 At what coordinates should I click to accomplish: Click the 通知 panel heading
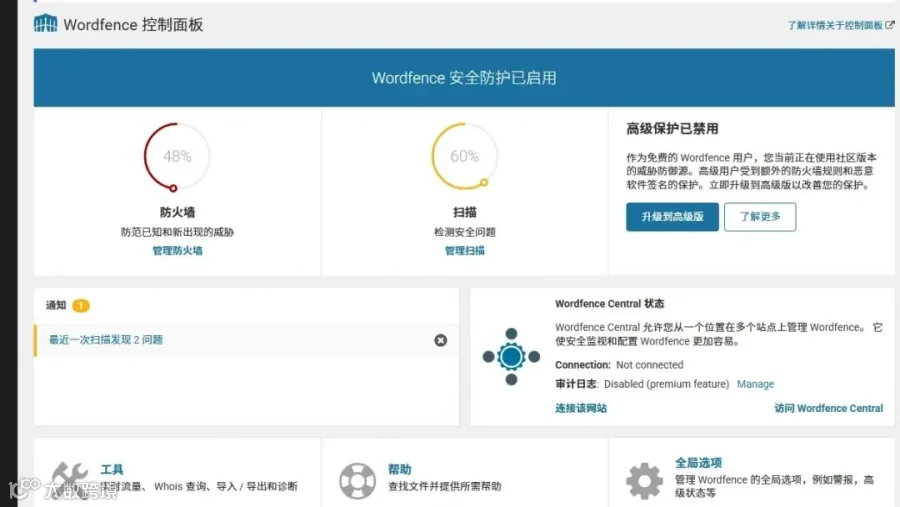(x=56, y=305)
